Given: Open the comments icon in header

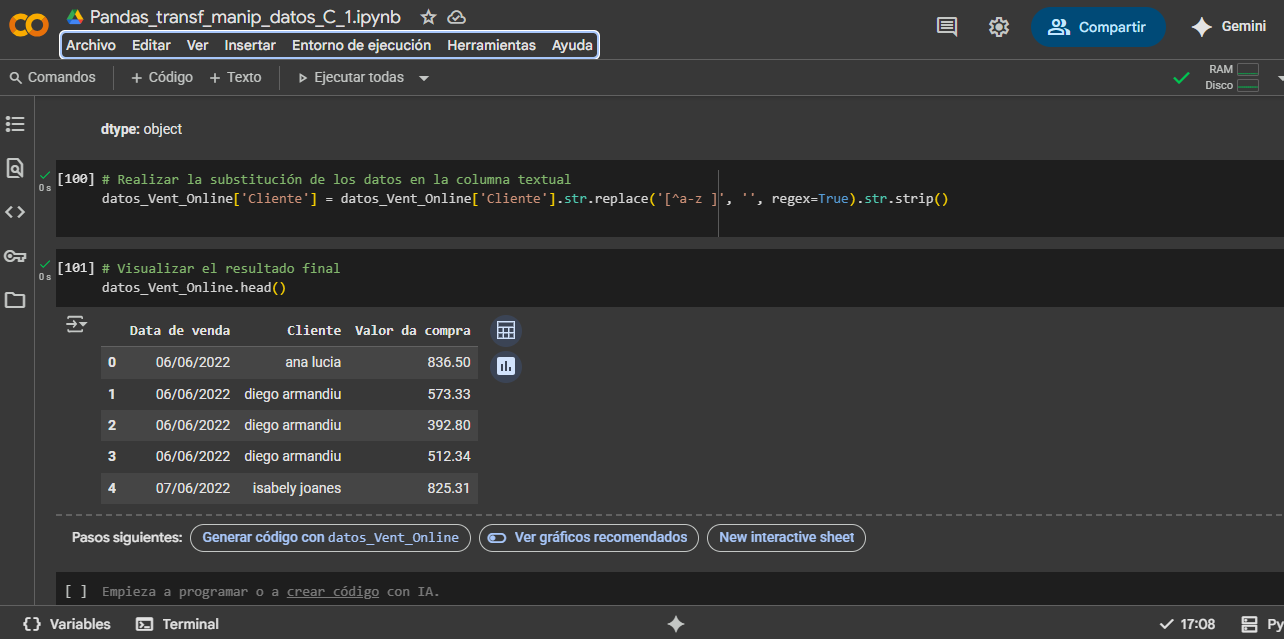Looking at the screenshot, I should click(947, 27).
